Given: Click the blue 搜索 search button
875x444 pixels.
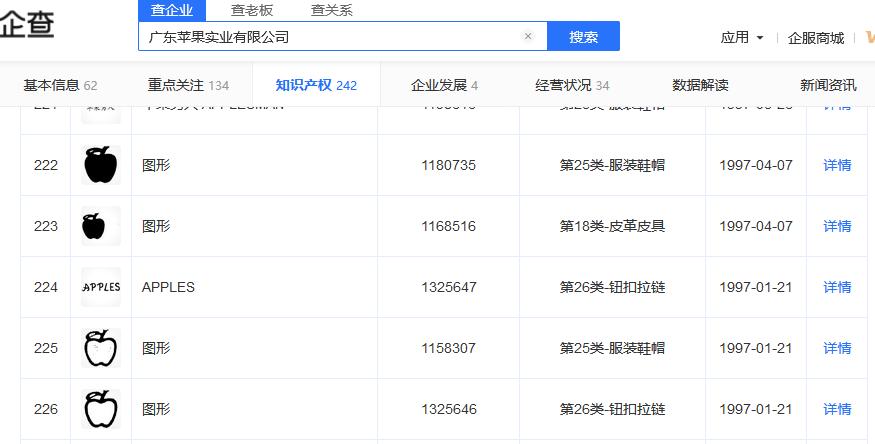Looking at the screenshot, I should pyautogui.click(x=583, y=36).
